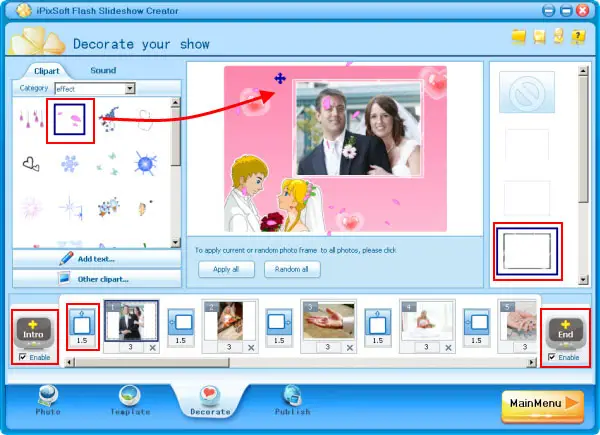Click the golden figure icon in header
600x435 pixels.
[559, 36]
